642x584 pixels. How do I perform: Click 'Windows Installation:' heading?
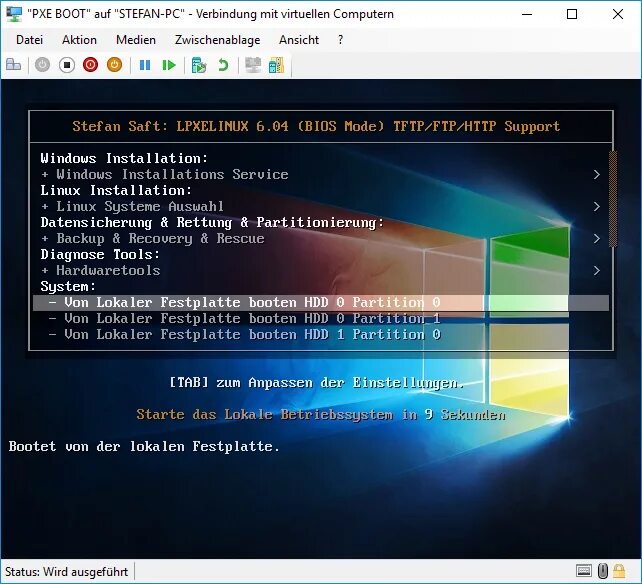(124, 158)
